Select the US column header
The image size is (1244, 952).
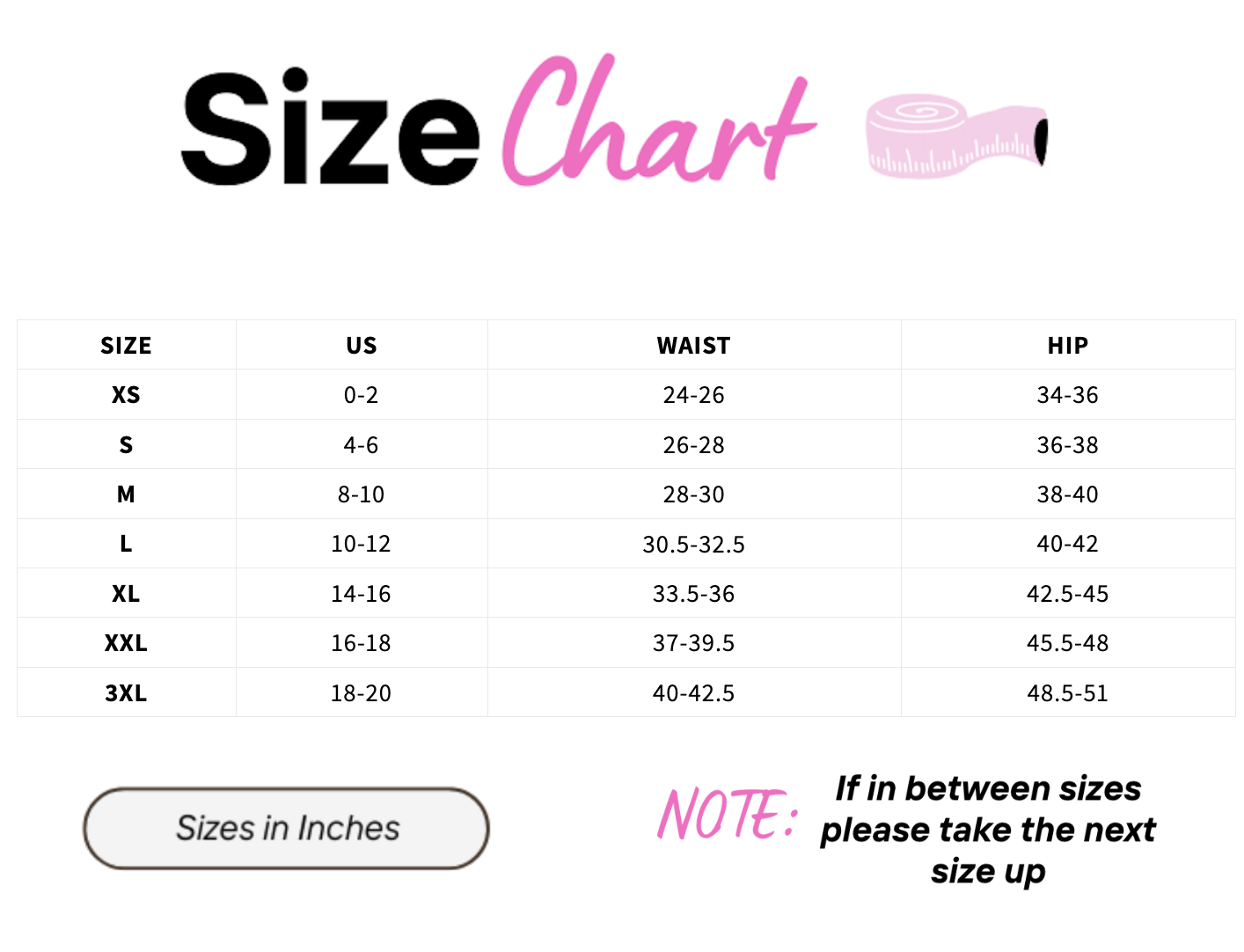361,346
